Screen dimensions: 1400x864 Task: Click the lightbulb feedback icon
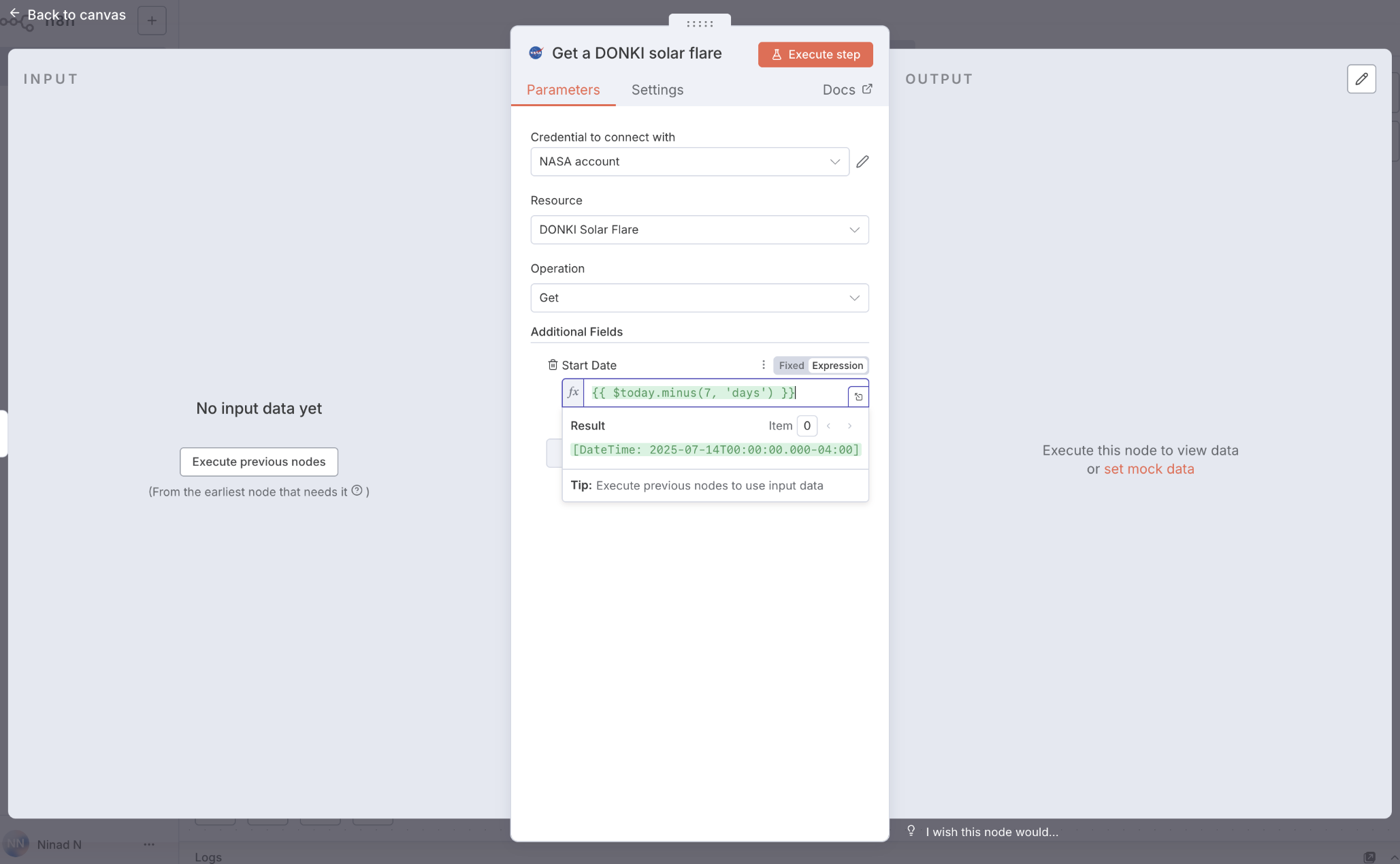[911, 831]
